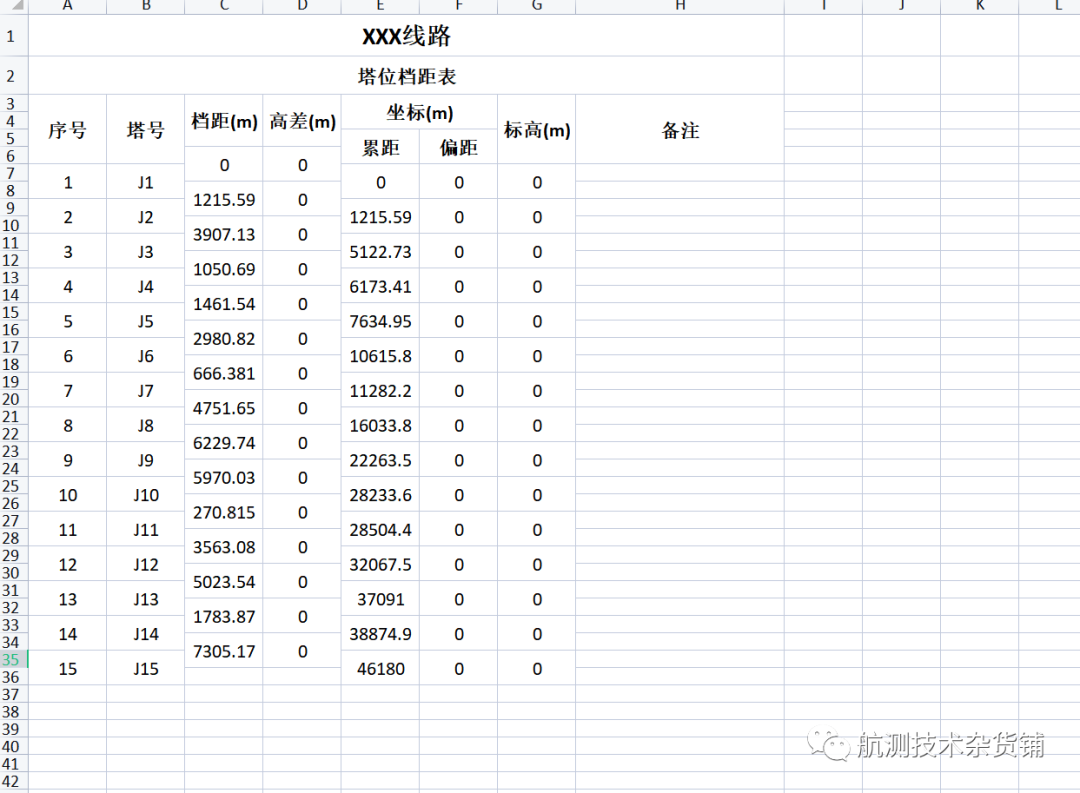Select tower number cell 'J5'
Image resolution: width=1080 pixels, height=793 pixels.
coord(145,321)
